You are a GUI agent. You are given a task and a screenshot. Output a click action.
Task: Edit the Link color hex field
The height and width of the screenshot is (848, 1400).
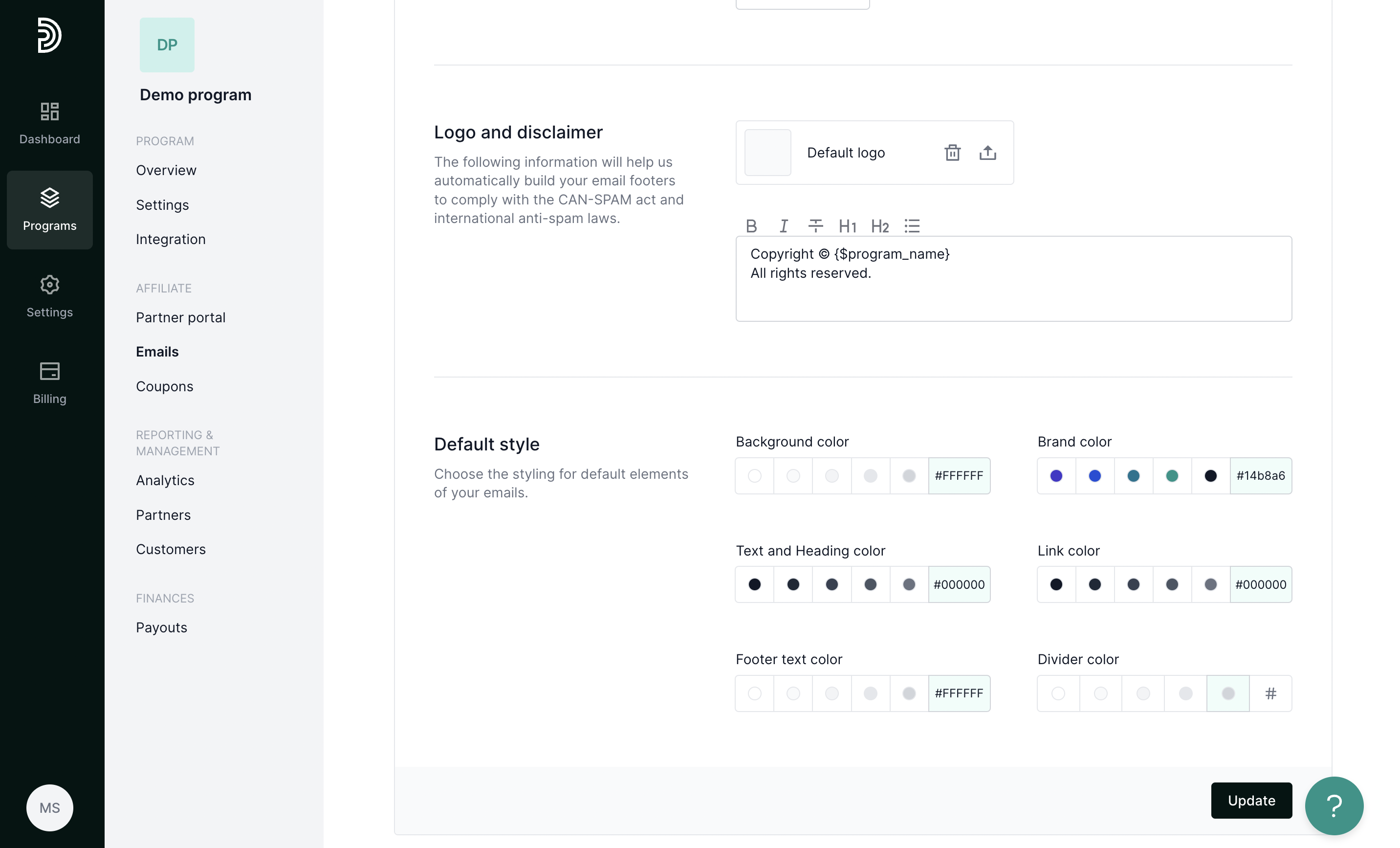click(x=1260, y=584)
